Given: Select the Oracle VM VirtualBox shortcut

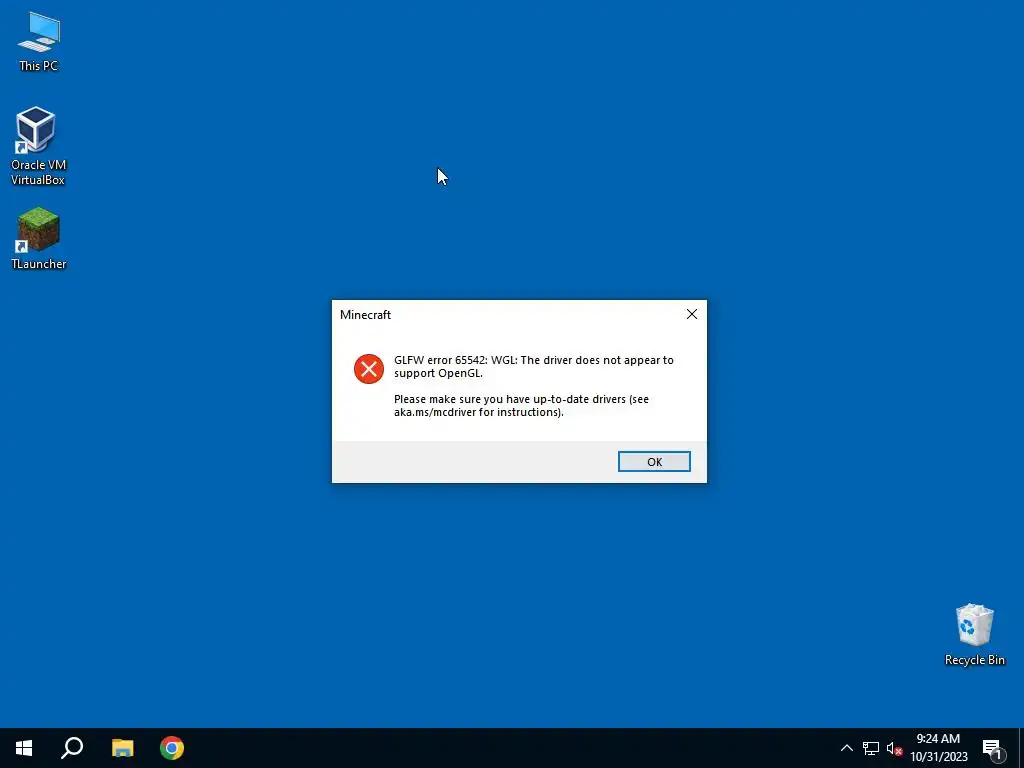Looking at the screenshot, I should click(38, 146).
